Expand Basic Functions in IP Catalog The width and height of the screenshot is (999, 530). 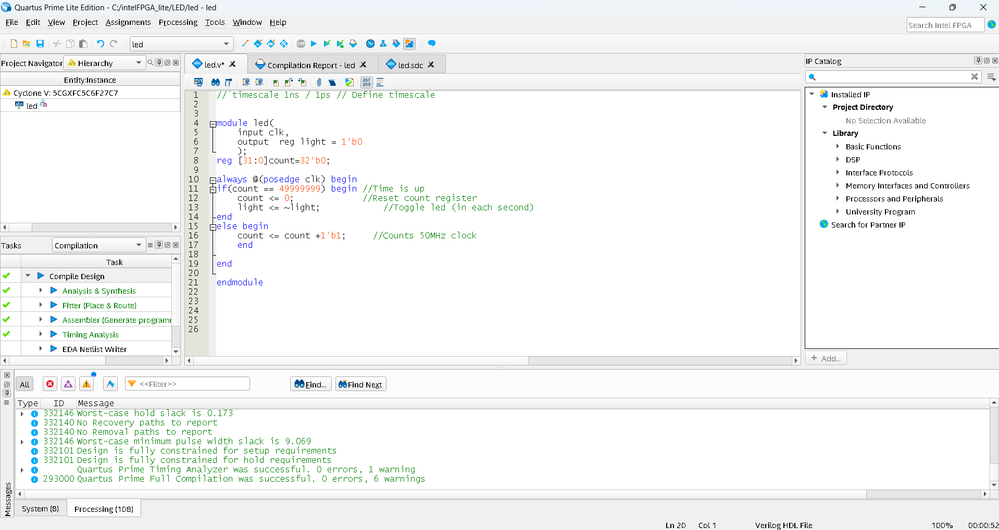(838, 147)
